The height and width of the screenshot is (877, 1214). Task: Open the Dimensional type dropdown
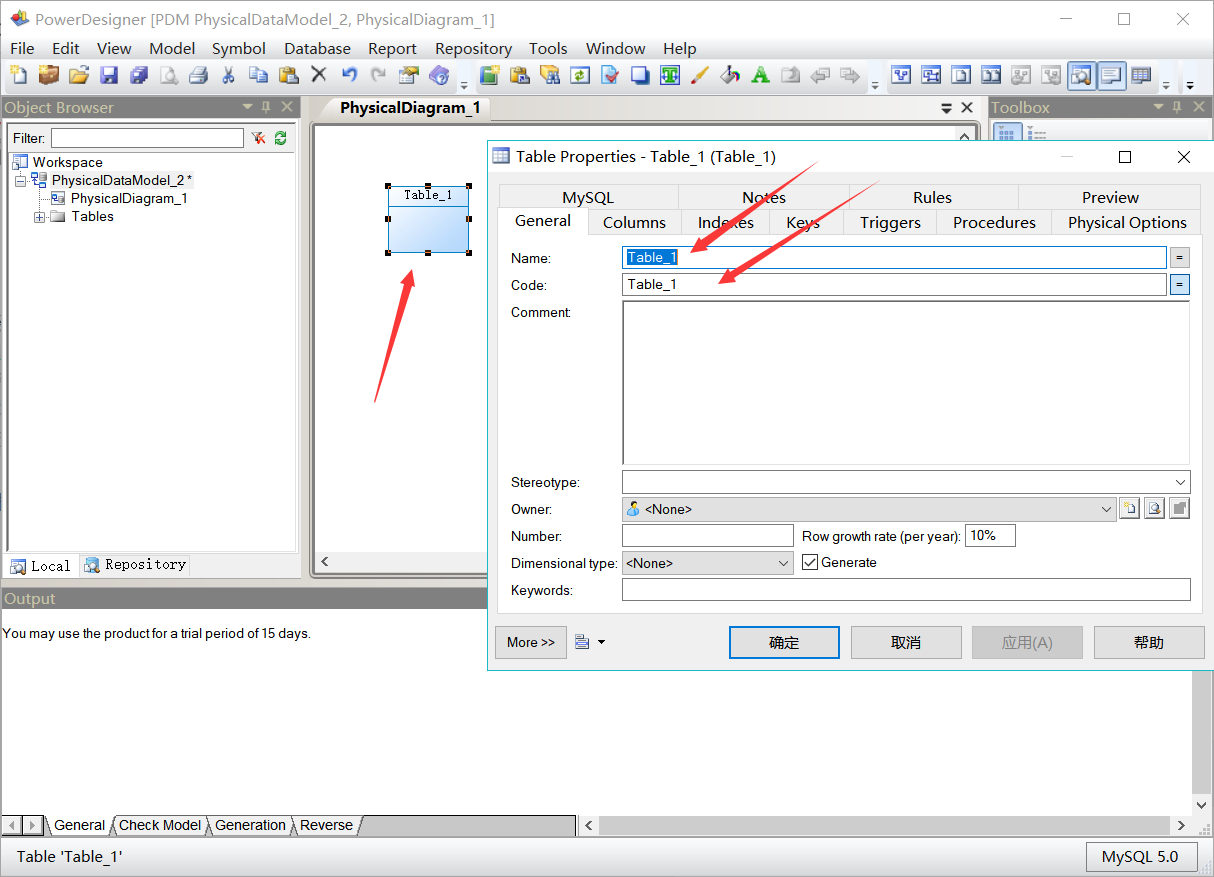tap(784, 562)
